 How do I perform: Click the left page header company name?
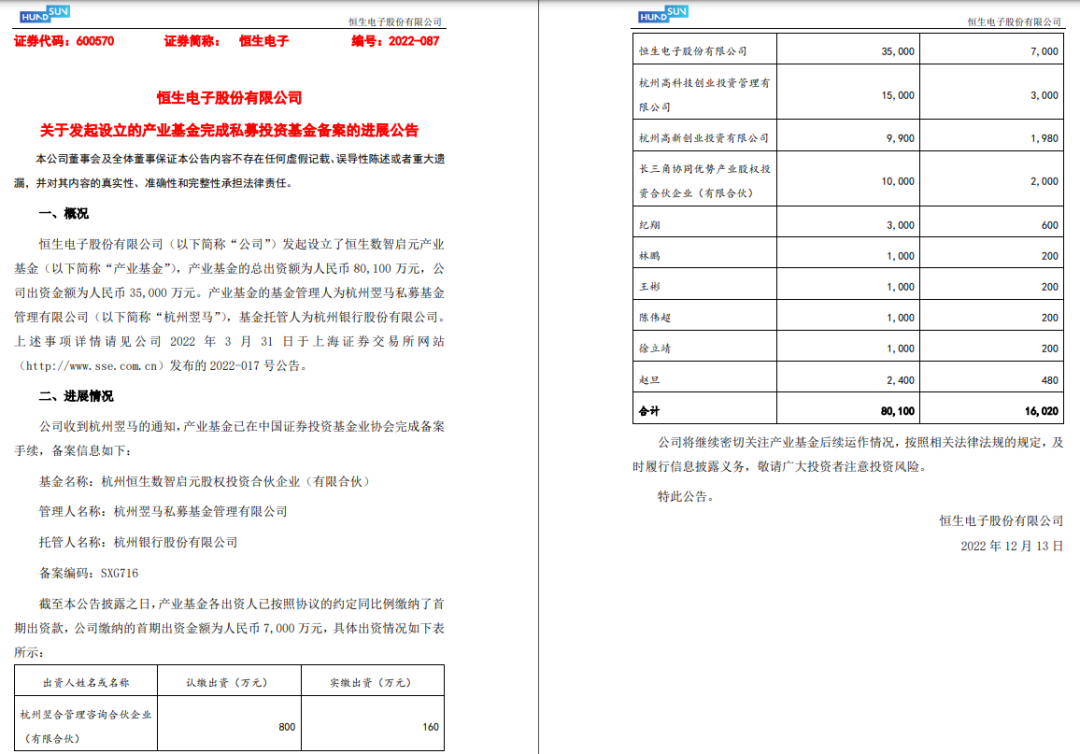click(x=395, y=22)
